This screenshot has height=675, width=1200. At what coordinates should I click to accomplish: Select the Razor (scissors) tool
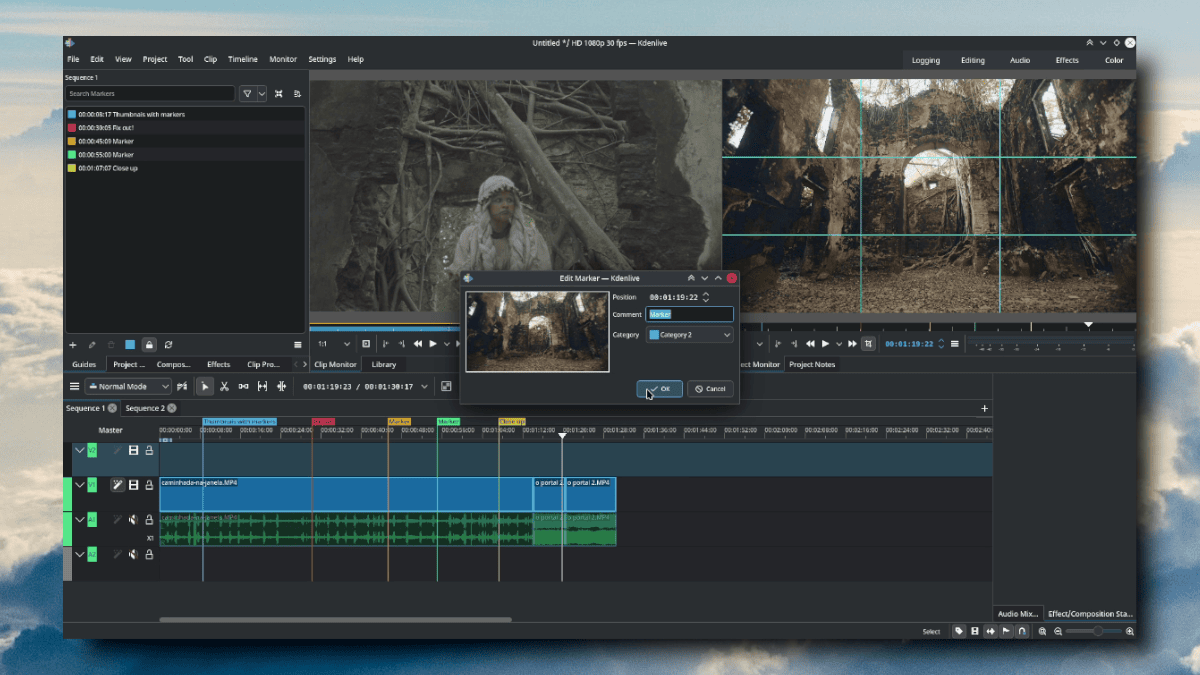coord(224,386)
